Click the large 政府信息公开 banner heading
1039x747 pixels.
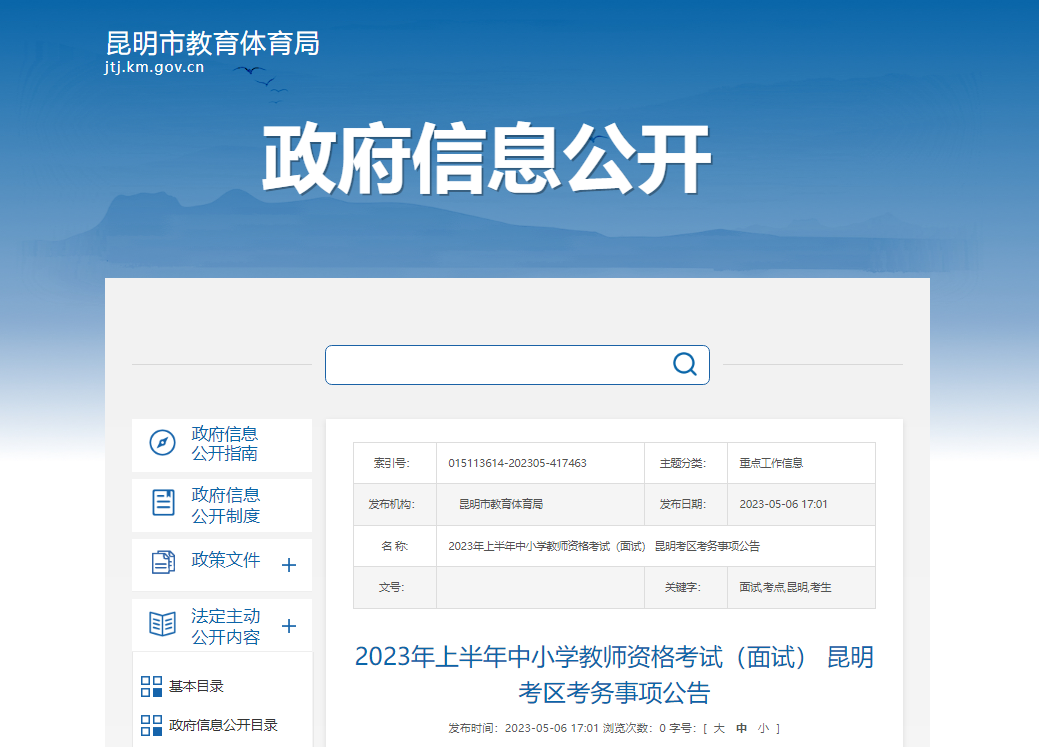coord(486,160)
